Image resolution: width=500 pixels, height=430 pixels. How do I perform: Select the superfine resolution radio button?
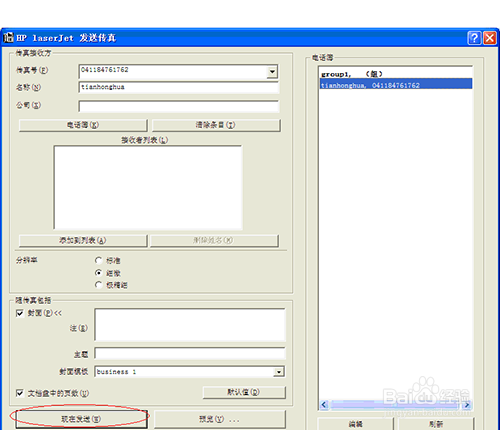click(x=98, y=285)
